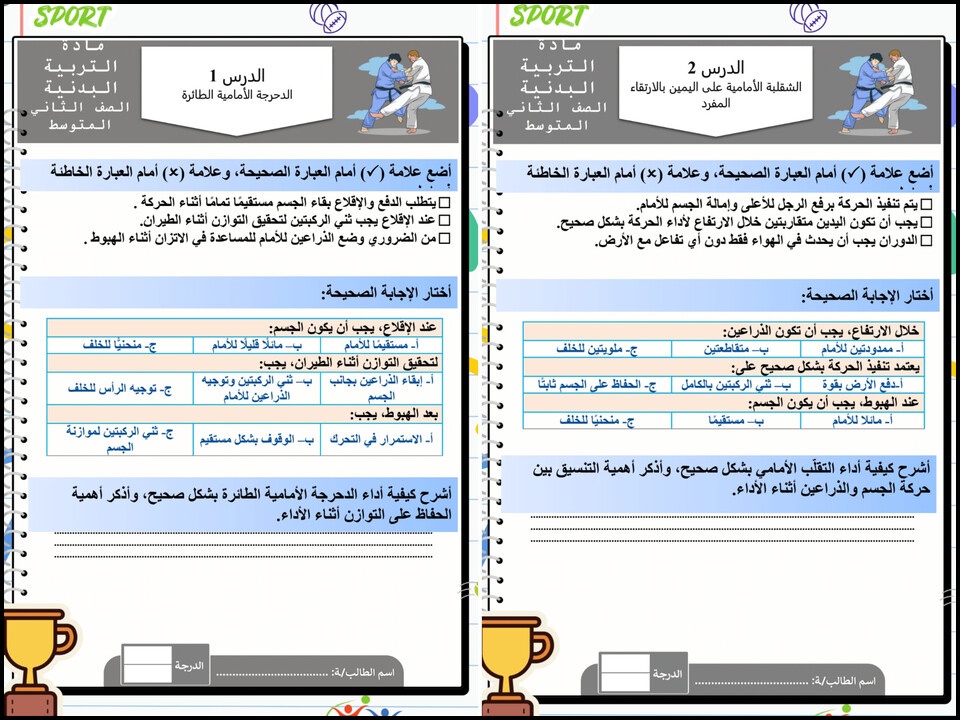Click question row 'بعد الهبوط، يجب:'
The width and height of the screenshot is (960, 720).
point(244,414)
